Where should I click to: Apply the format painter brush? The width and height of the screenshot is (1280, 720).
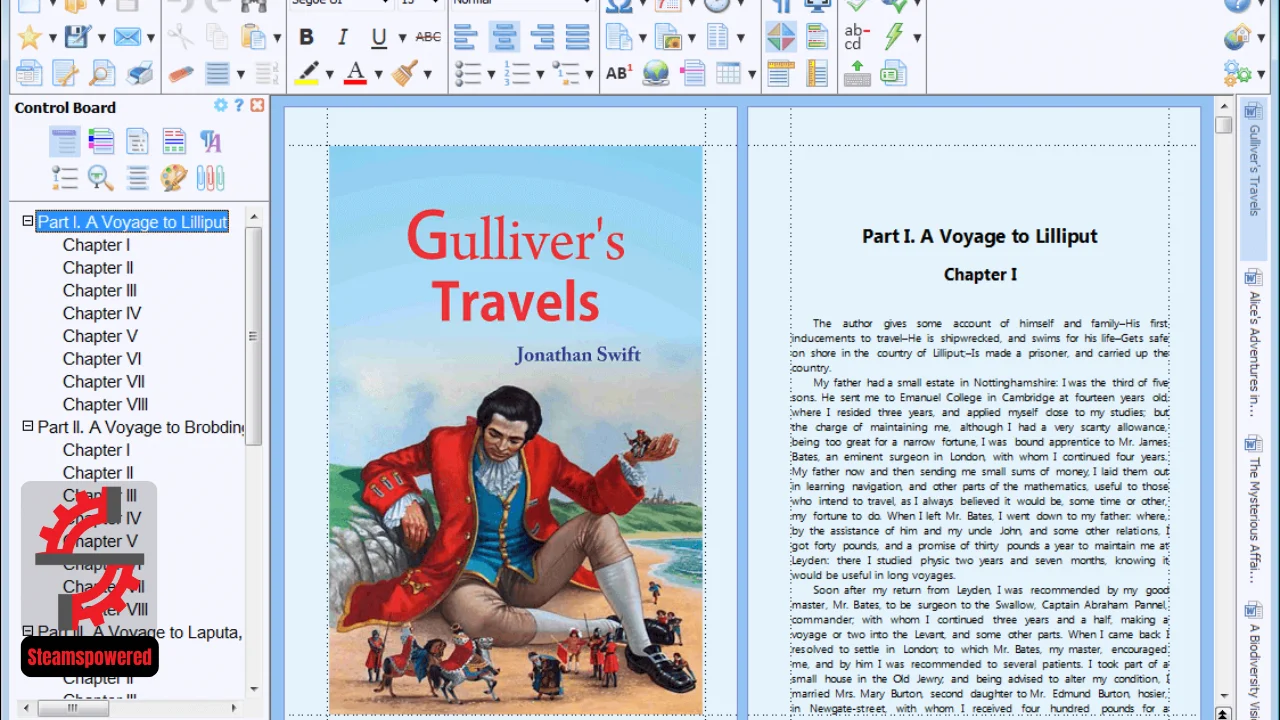tap(404, 73)
